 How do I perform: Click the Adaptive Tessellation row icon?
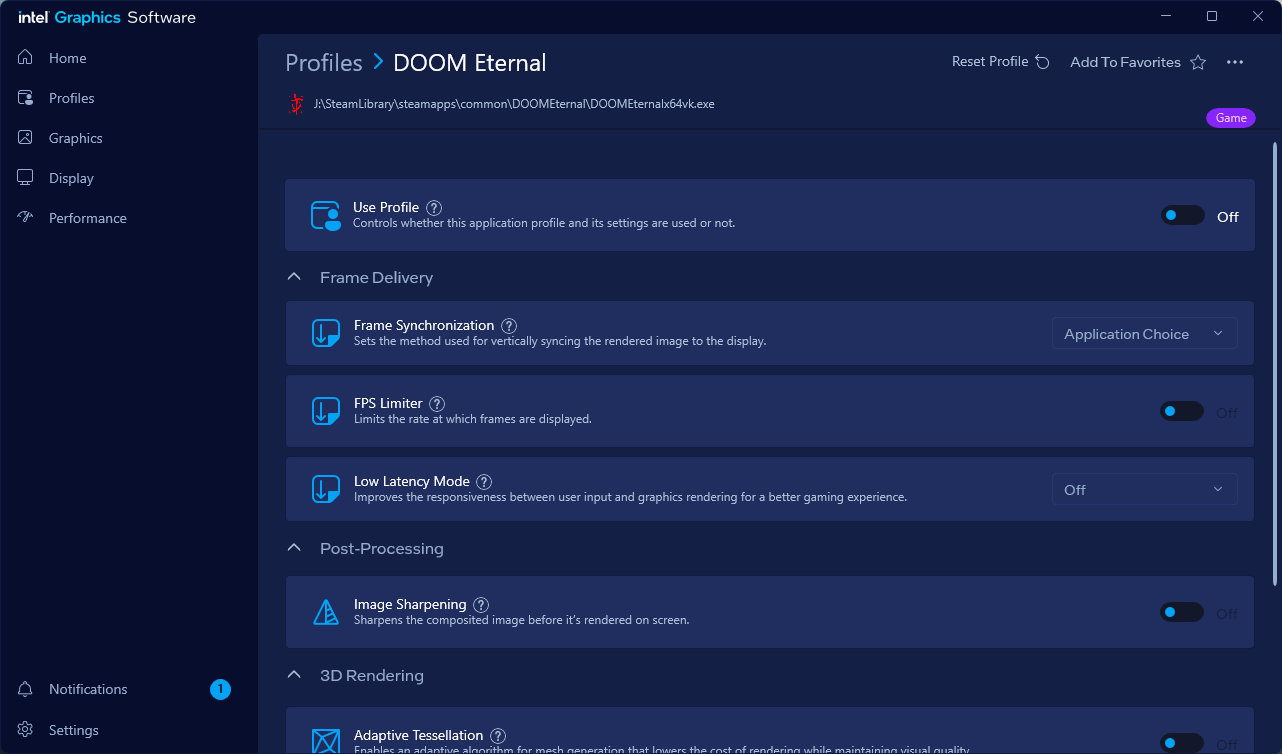coord(326,741)
